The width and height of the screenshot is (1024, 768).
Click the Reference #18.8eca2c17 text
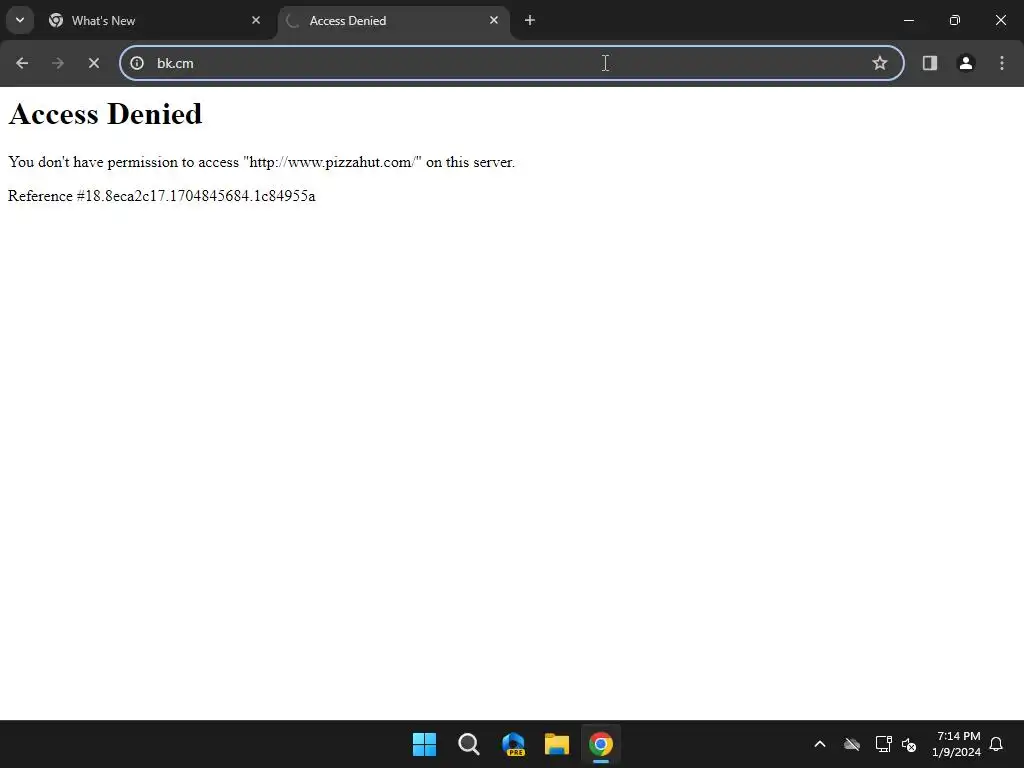[161, 196]
